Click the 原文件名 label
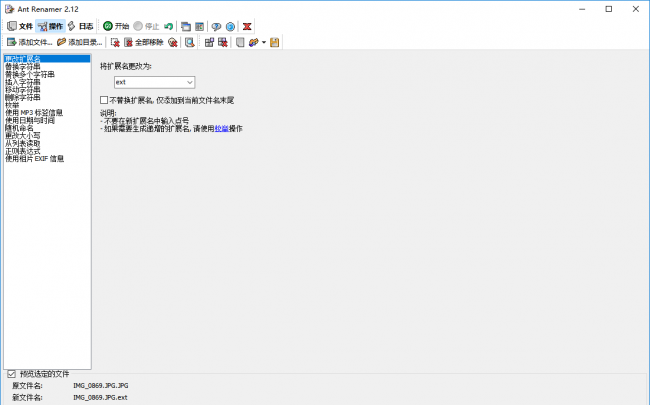The width and height of the screenshot is (650, 405). [27, 386]
